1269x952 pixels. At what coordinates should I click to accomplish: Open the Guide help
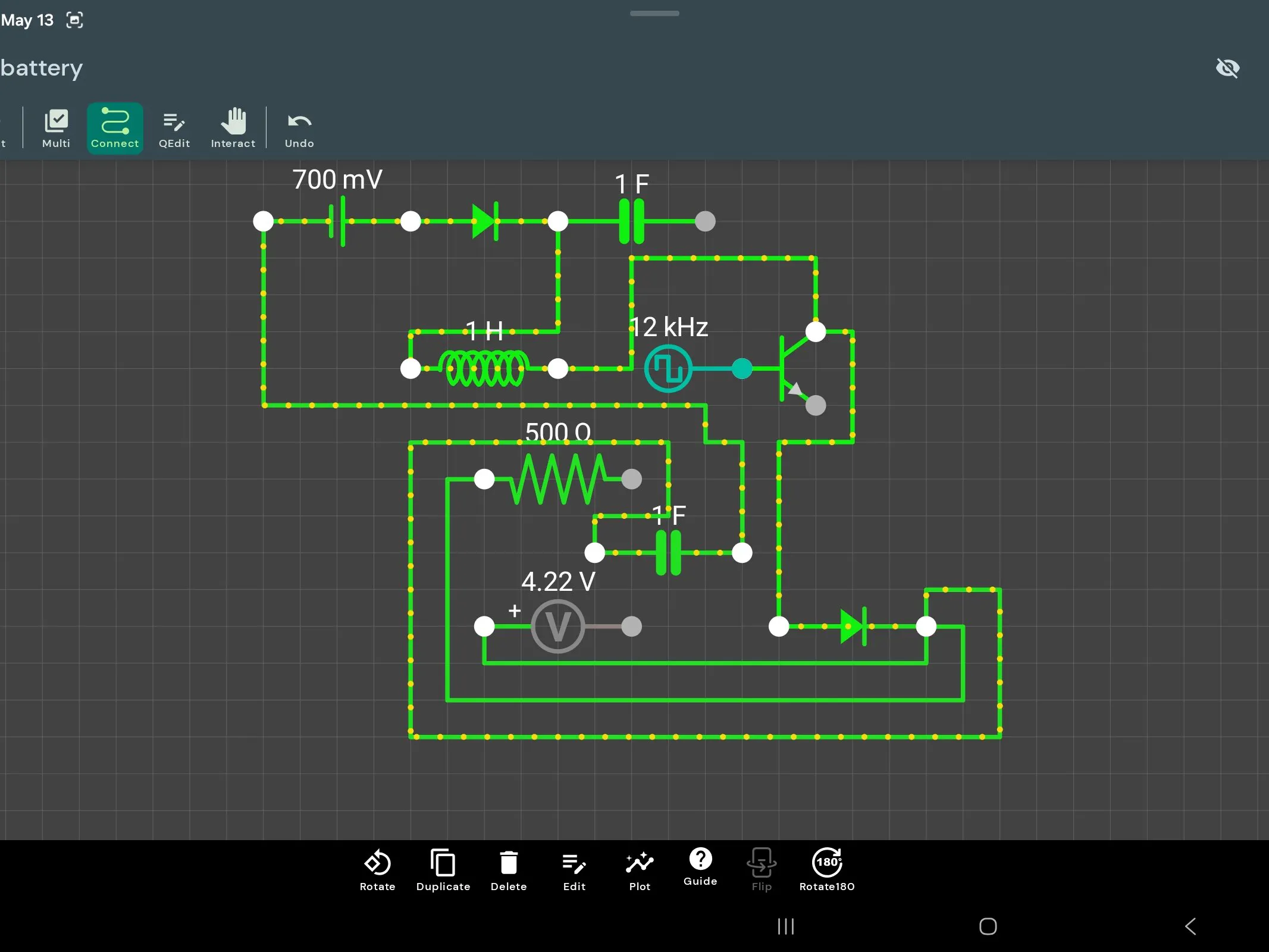[700, 868]
